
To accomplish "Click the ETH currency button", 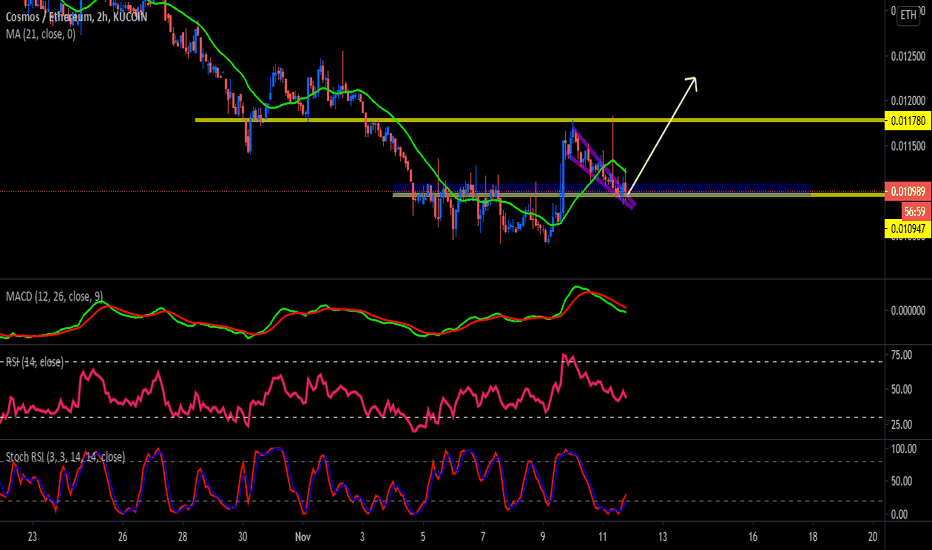I will pyautogui.click(x=908, y=15).
